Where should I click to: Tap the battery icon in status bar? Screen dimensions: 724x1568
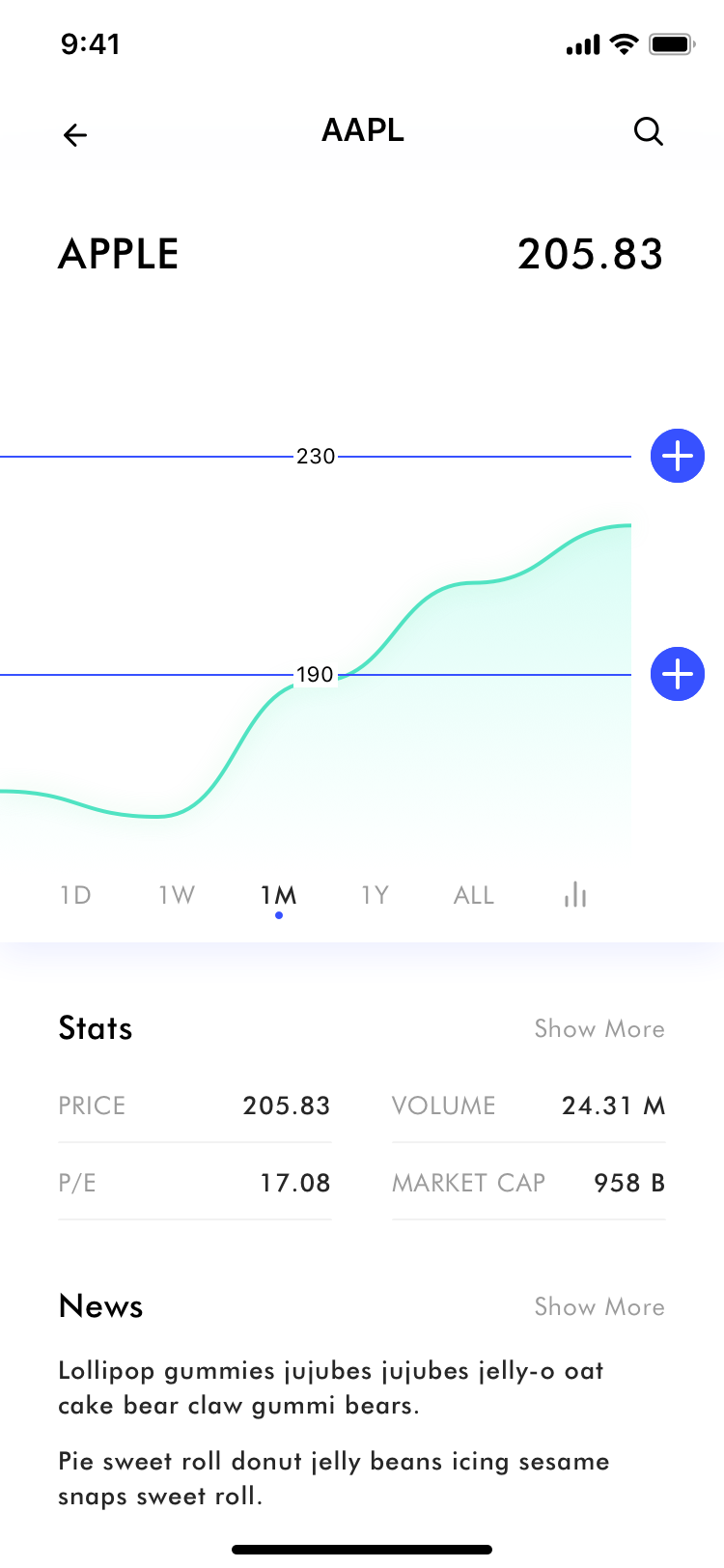672,44
